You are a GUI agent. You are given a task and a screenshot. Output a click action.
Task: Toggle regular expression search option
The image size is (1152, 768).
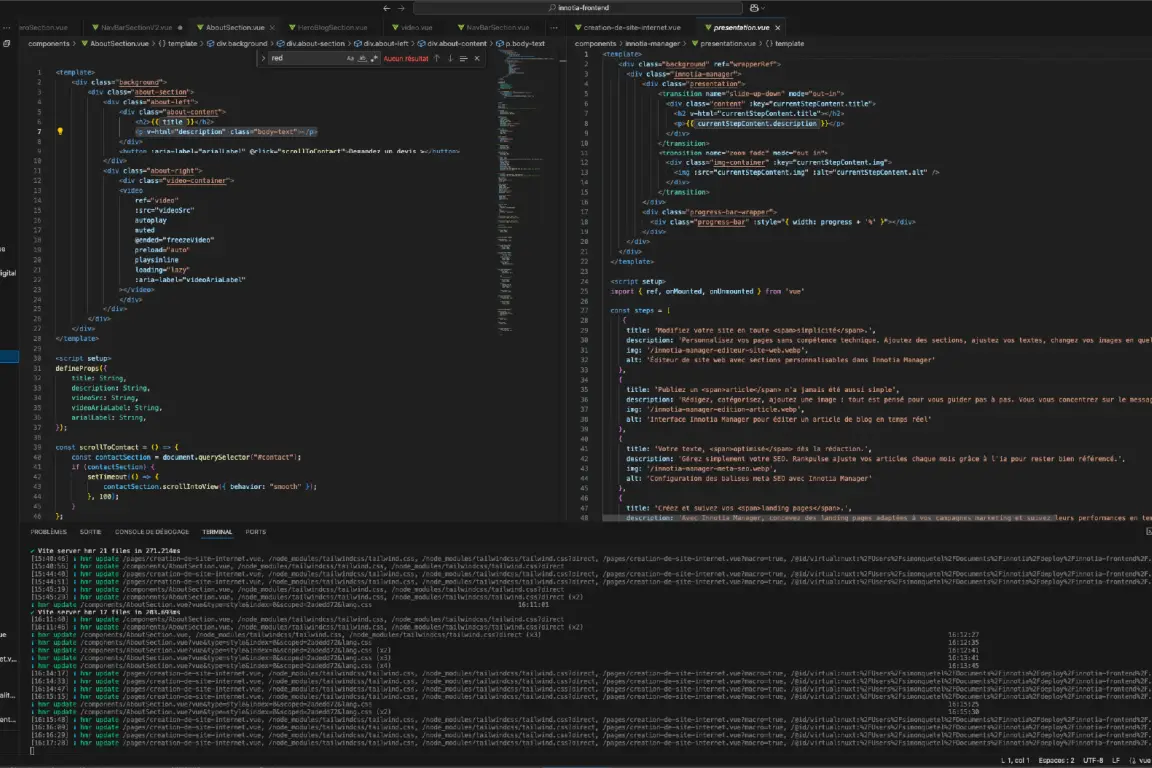pos(374,59)
